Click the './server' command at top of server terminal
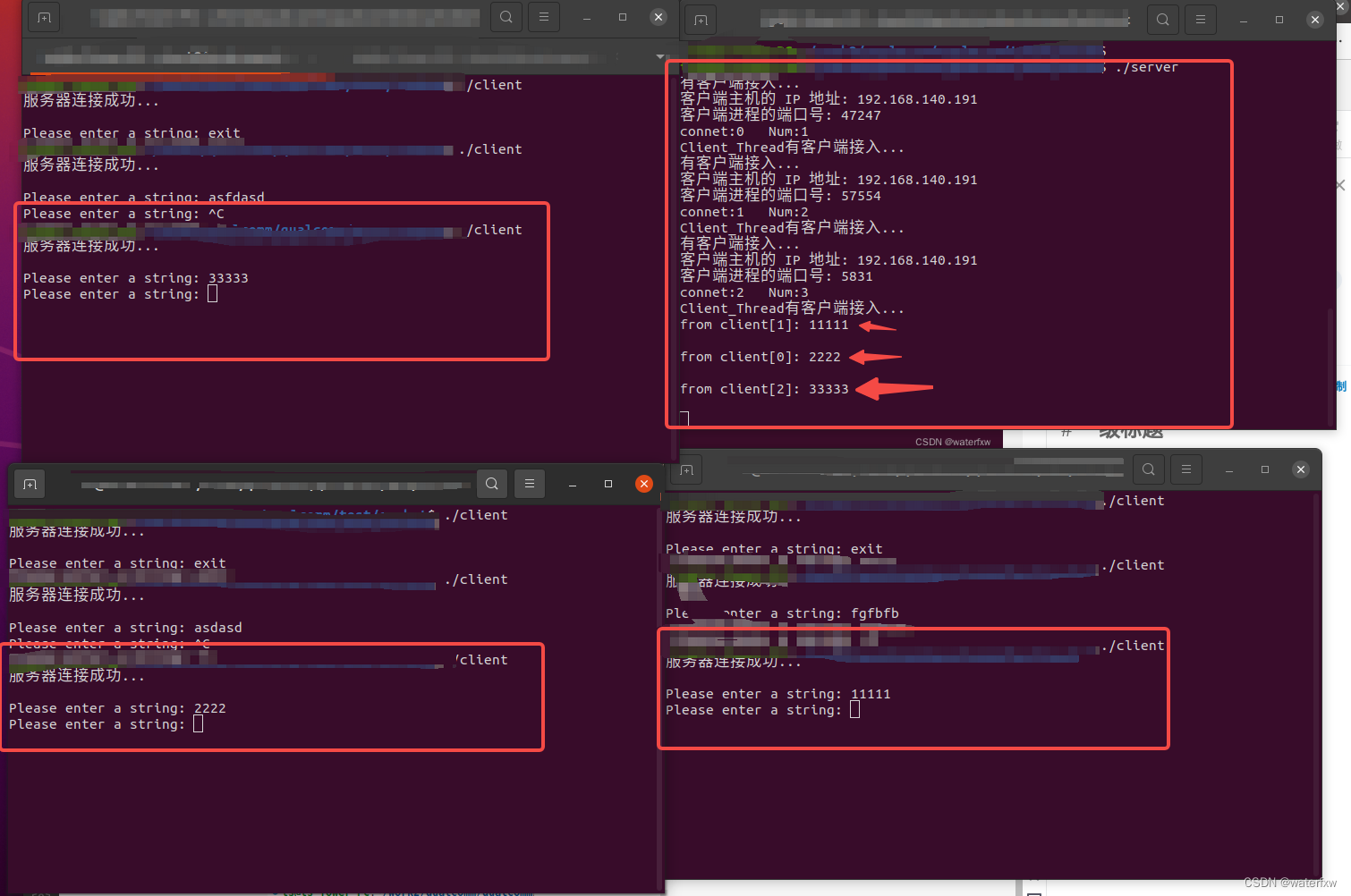The width and height of the screenshot is (1351, 896). 1147,67
